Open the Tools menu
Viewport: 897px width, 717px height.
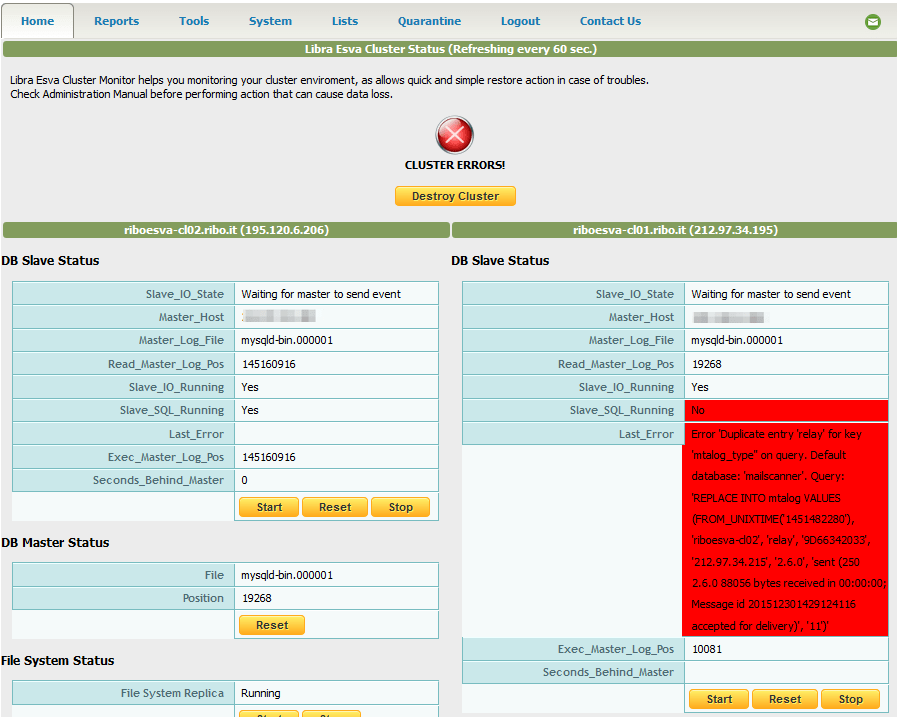194,21
